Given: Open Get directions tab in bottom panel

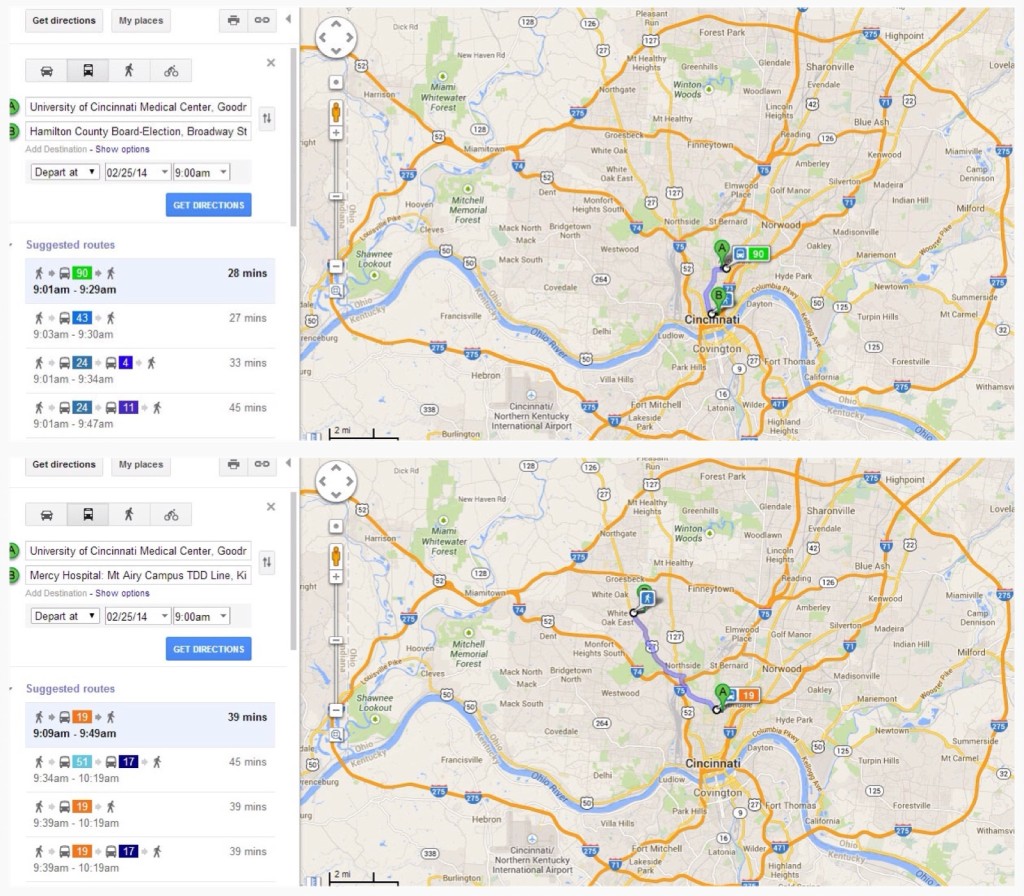Looking at the screenshot, I should coord(64,464).
